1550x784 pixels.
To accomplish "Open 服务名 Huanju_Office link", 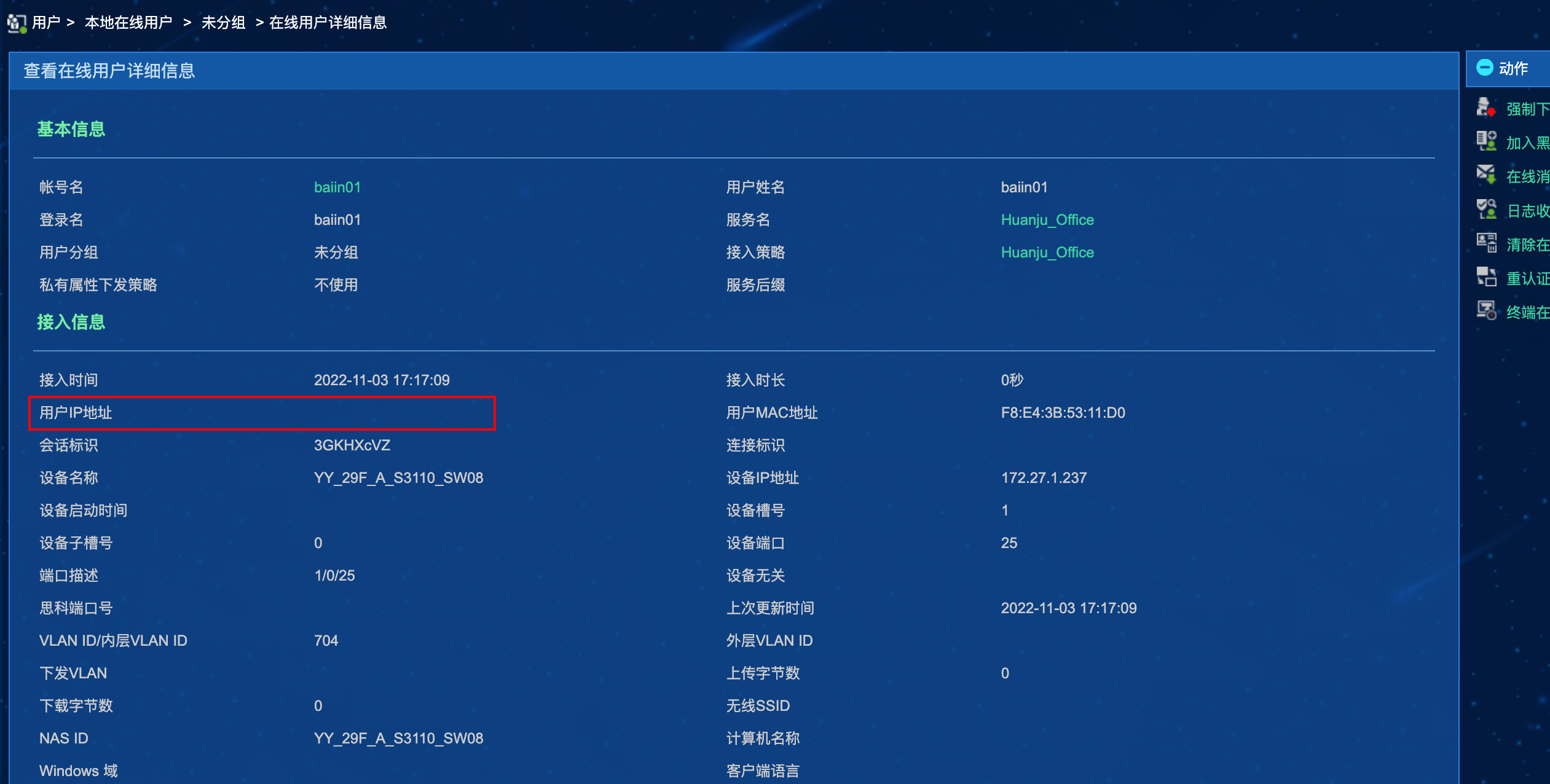I will click(x=1047, y=220).
